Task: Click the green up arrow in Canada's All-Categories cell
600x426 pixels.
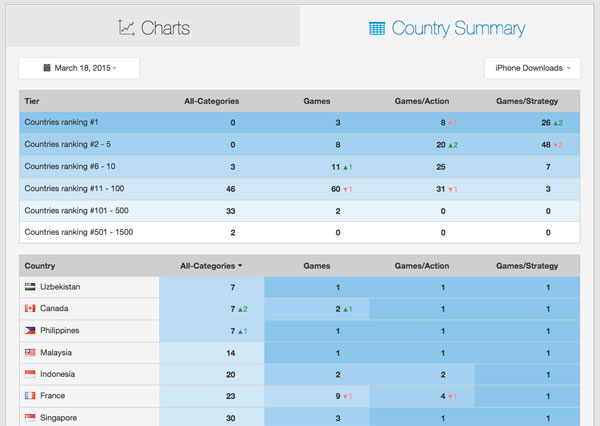Action: click(240, 310)
